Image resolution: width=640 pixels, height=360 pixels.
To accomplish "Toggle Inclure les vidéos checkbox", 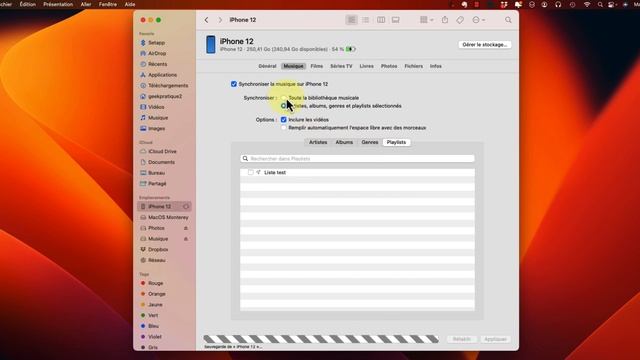I will click(284, 120).
